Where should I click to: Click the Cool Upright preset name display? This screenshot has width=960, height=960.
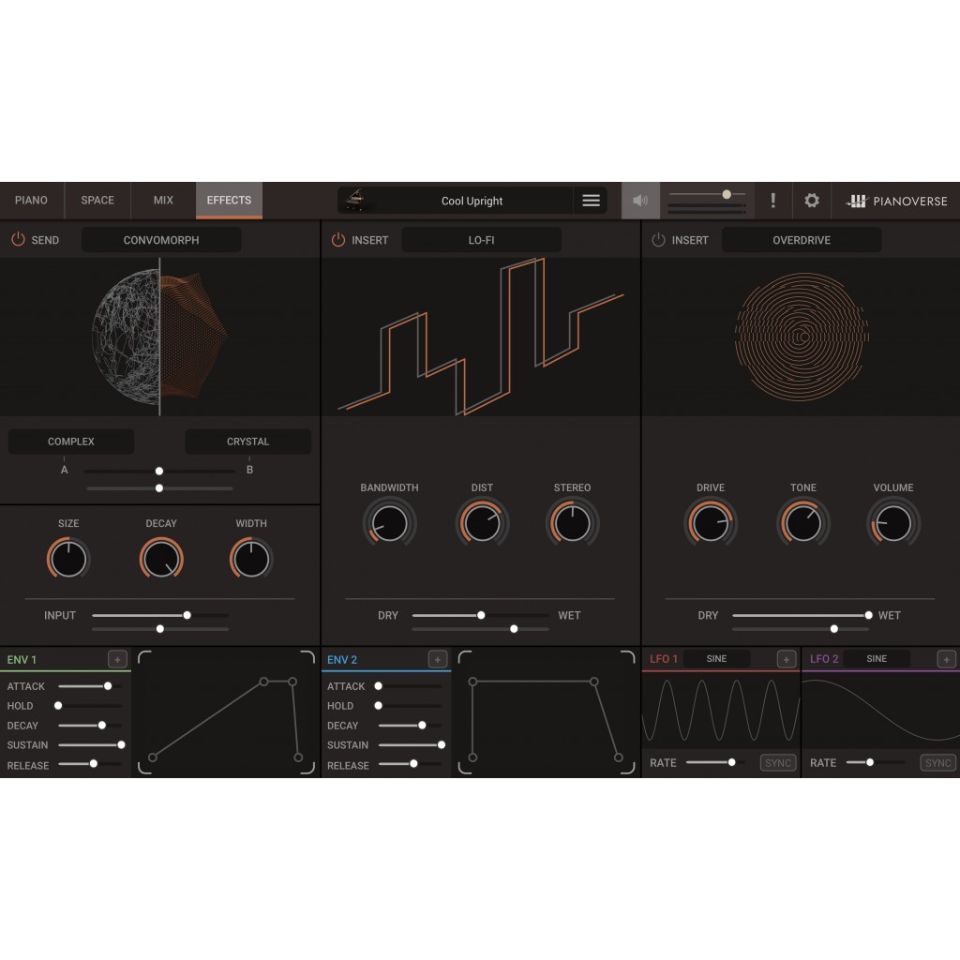click(472, 201)
